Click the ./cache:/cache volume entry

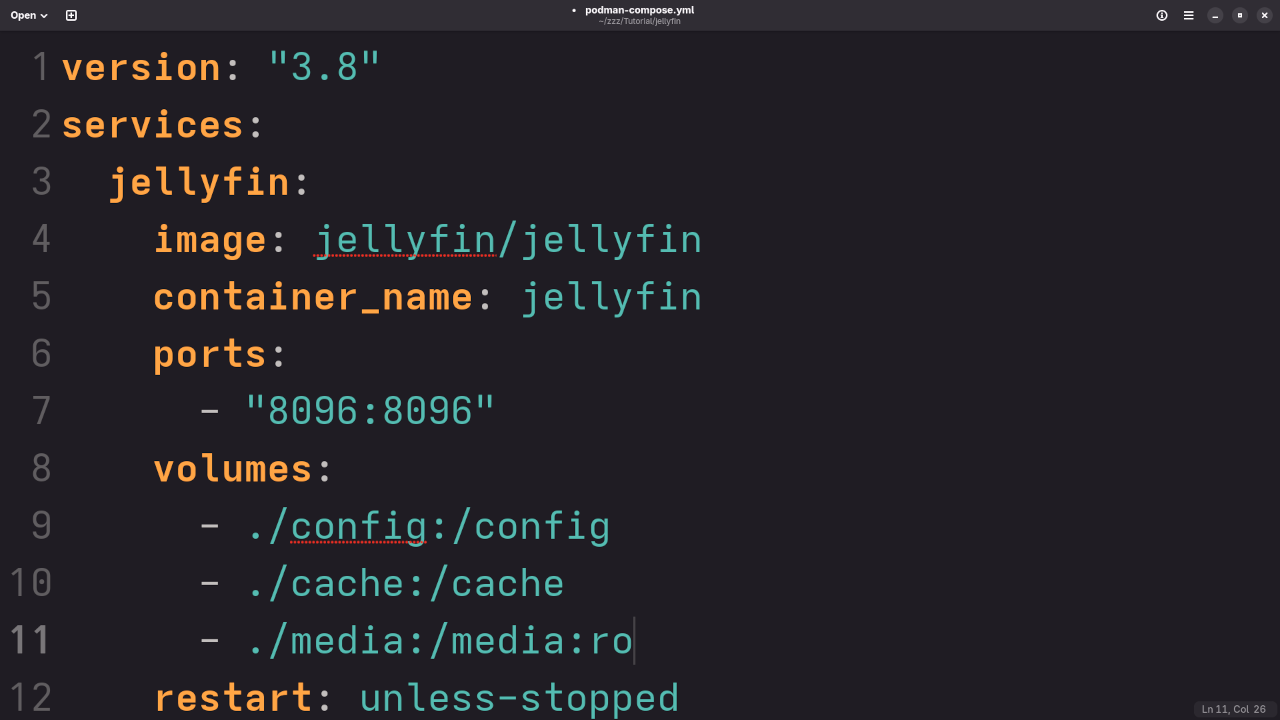coord(405,584)
